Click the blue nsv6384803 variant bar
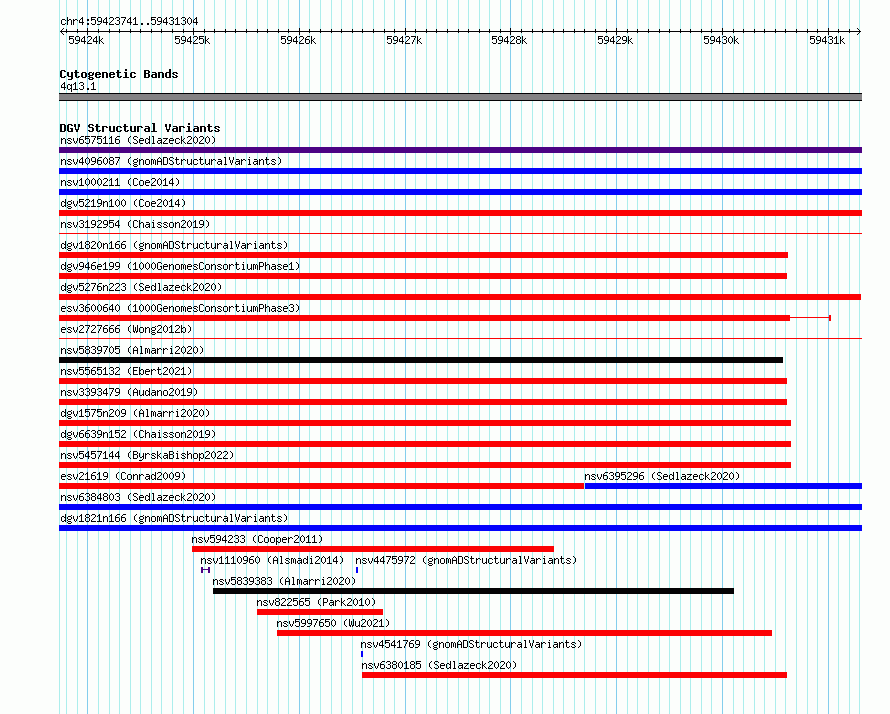Screen dimensions: 890x714 click(460, 507)
